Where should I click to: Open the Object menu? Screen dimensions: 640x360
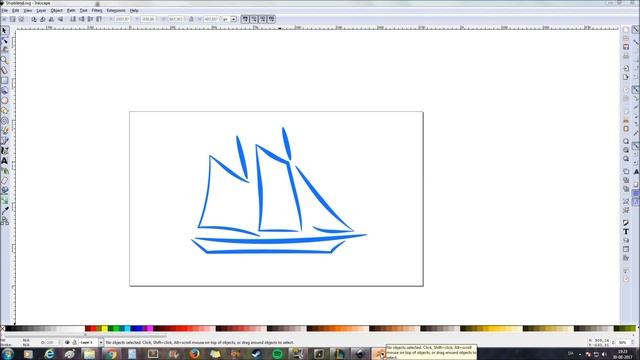[56, 10]
